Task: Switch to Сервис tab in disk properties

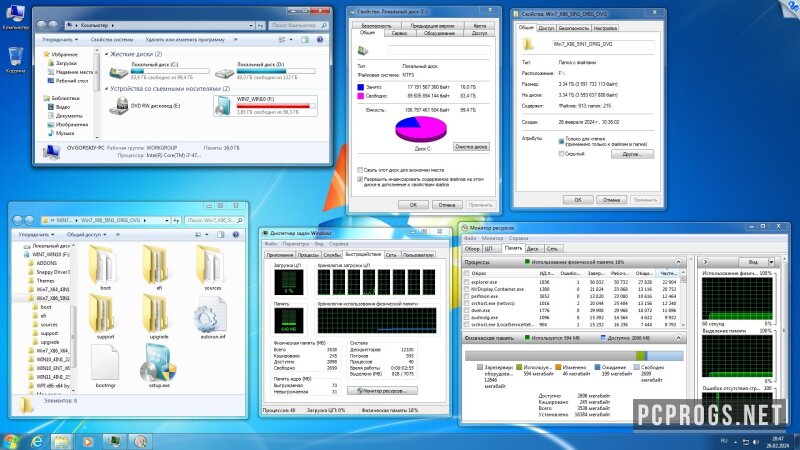Action: pos(399,33)
